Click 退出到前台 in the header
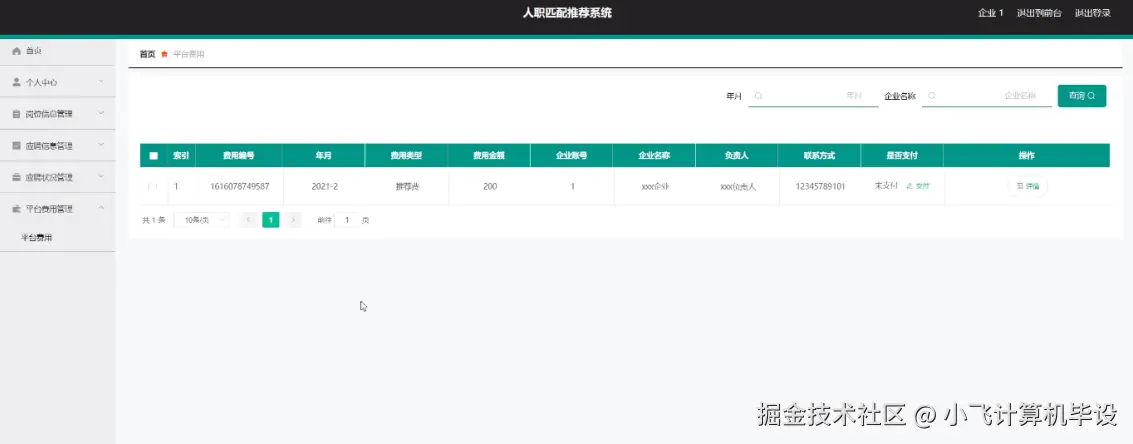The image size is (1133, 444). (x=1039, y=13)
